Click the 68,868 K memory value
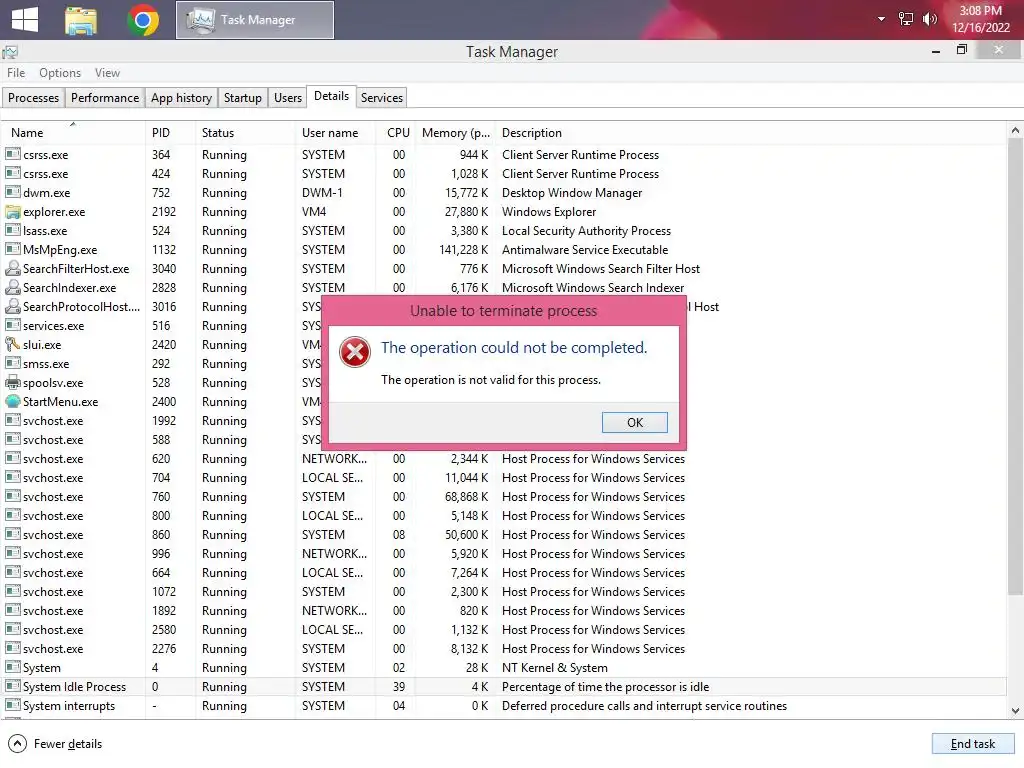1024x768 pixels. (466, 497)
